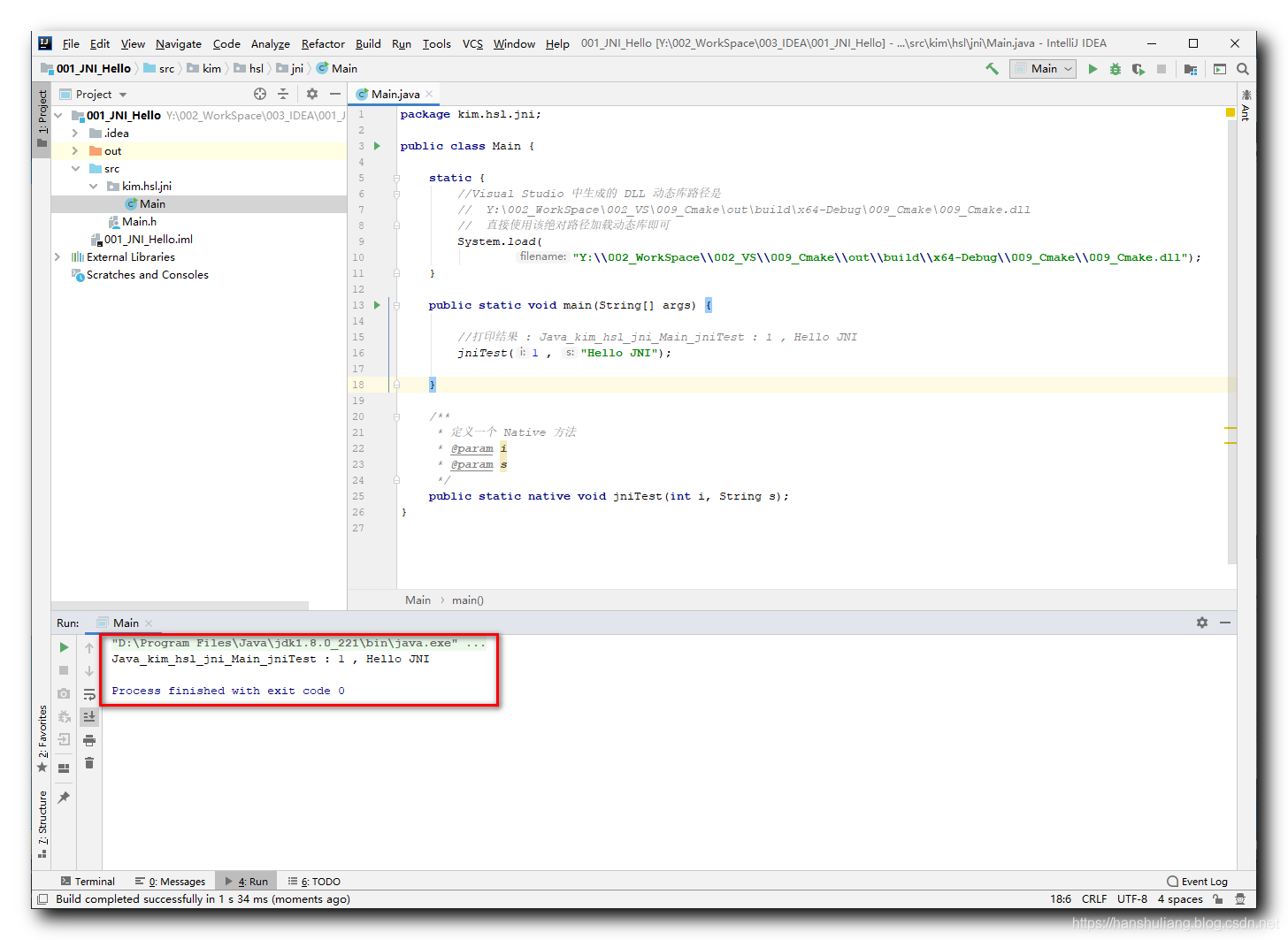
Task: Click the 4: Run tool window button
Action: tap(246, 882)
